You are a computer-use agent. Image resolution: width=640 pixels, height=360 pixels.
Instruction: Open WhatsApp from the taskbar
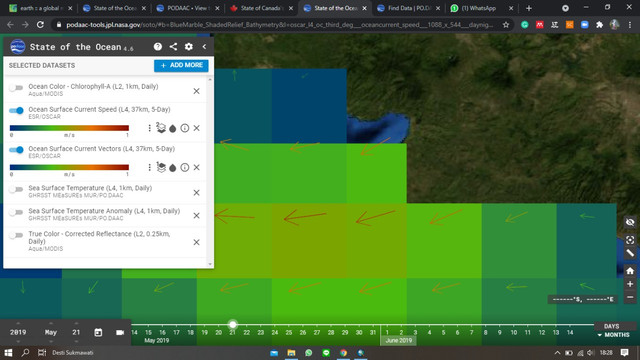tap(309, 353)
